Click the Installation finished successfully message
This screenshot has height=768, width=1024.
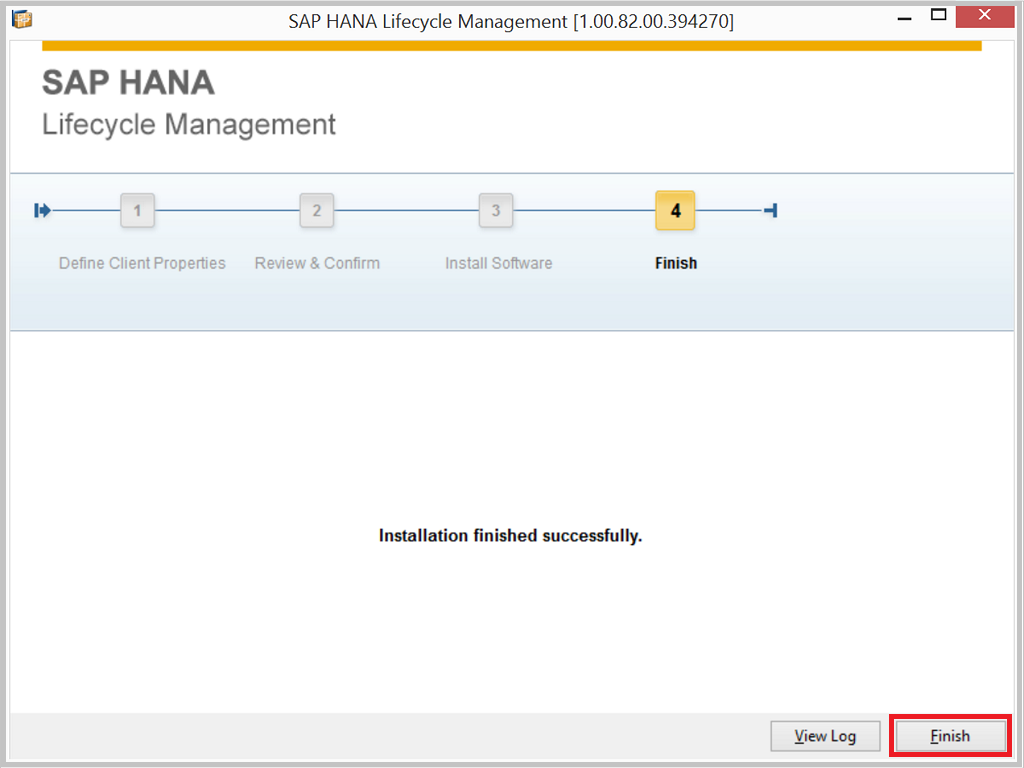click(511, 536)
